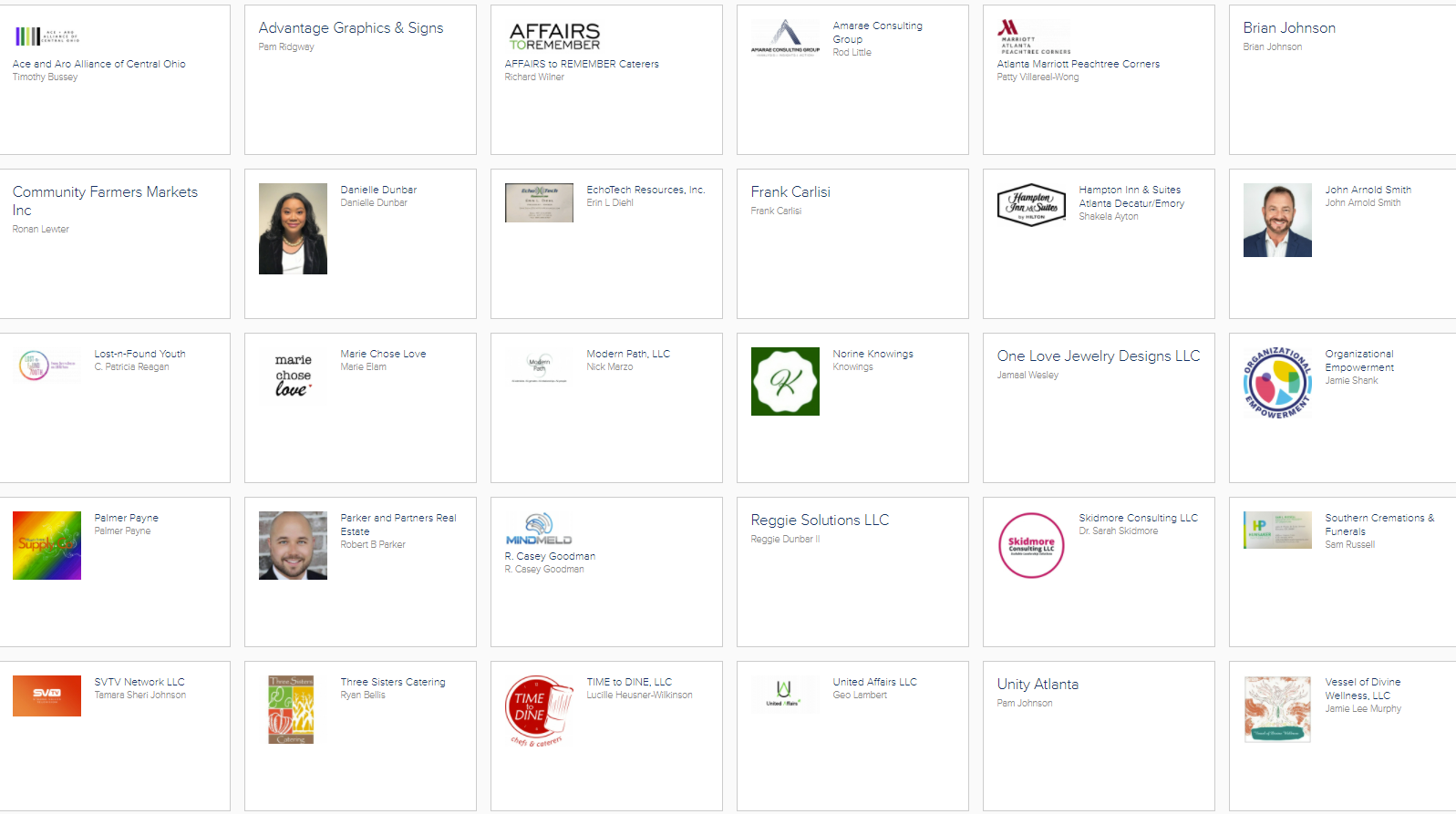Click the Organizational Empowerment circular logo
1456x814 pixels.
pyautogui.click(x=1277, y=383)
